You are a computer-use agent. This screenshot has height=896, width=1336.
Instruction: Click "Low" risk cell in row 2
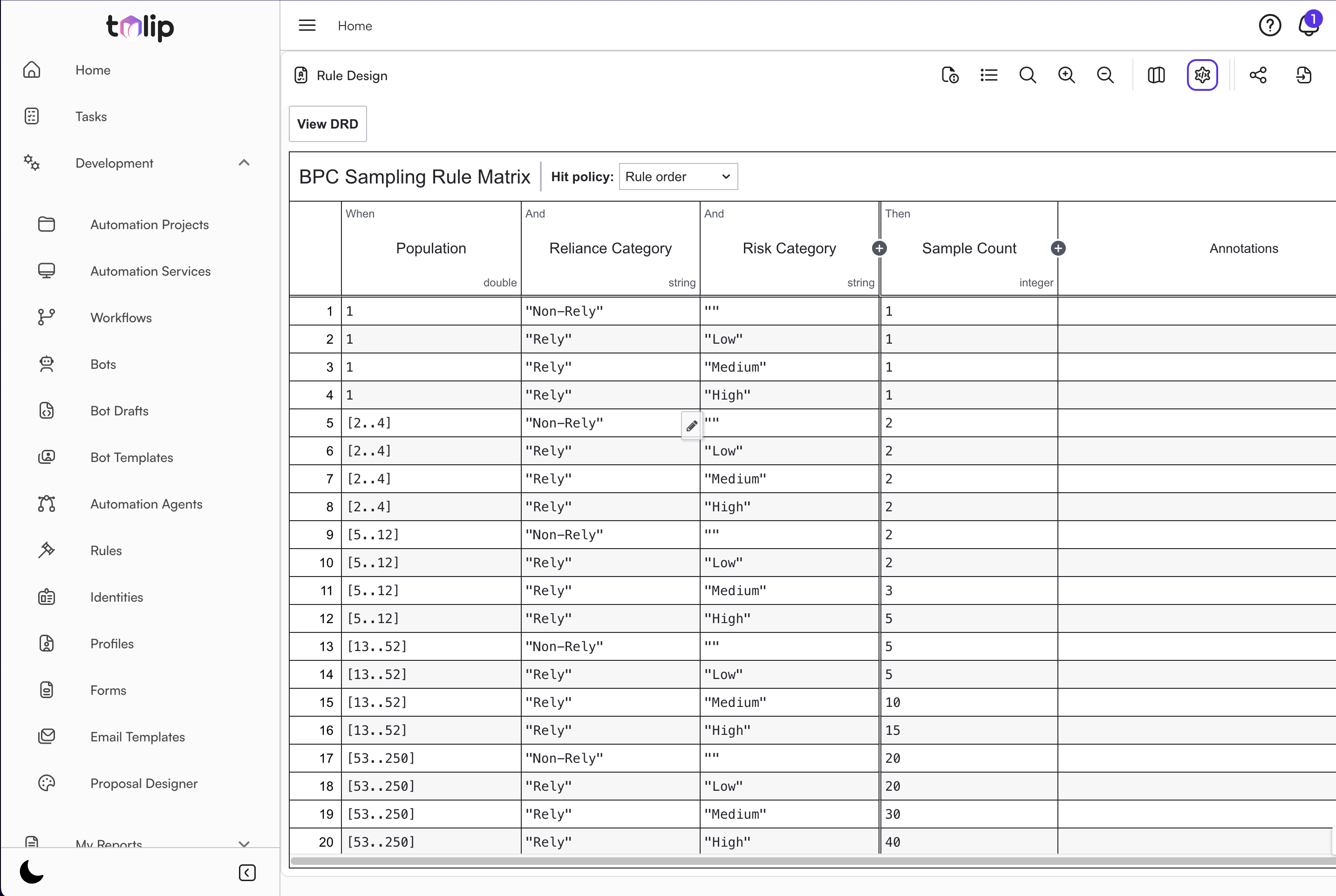(789, 339)
